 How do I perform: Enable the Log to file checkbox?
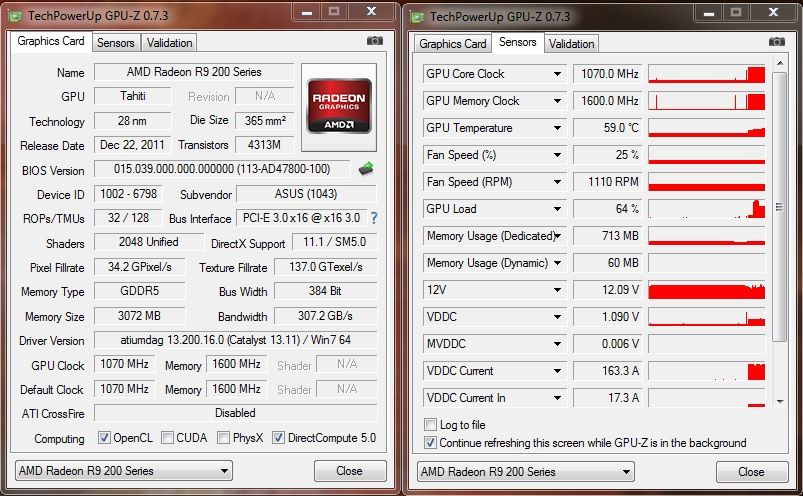click(431, 425)
